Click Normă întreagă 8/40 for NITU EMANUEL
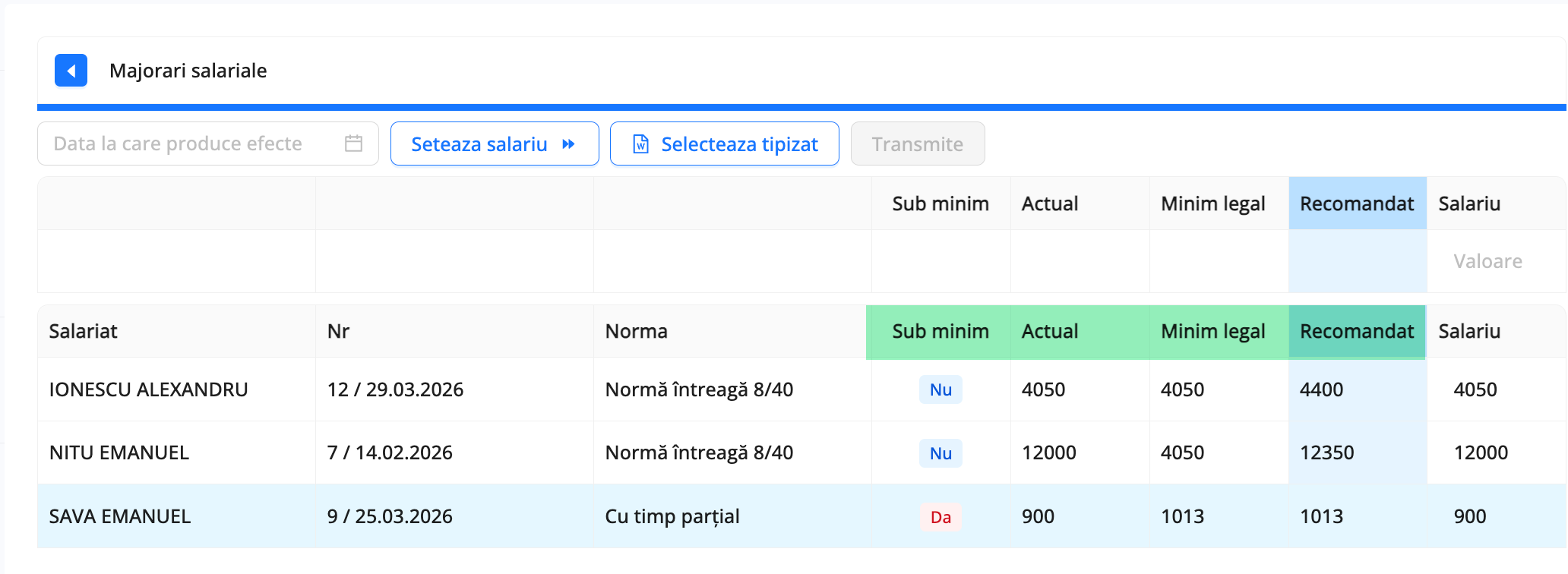The image size is (1568, 574). (x=699, y=453)
